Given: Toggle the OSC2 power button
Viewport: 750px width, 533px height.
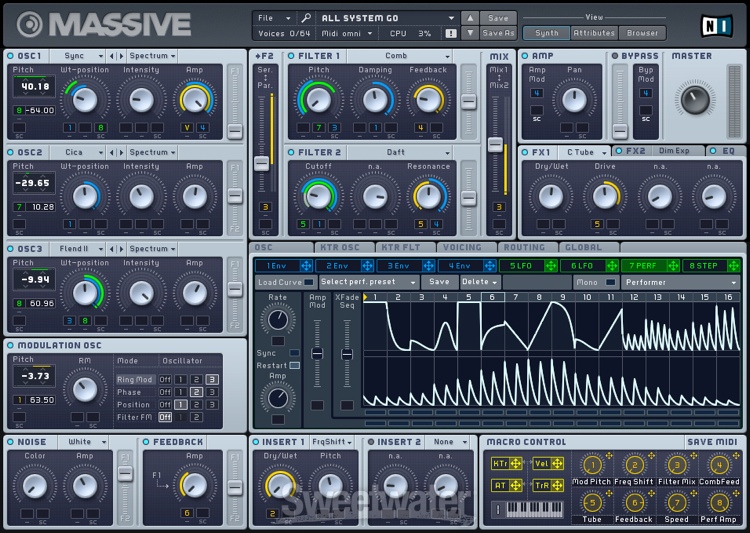Looking at the screenshot, I should 11,153.
